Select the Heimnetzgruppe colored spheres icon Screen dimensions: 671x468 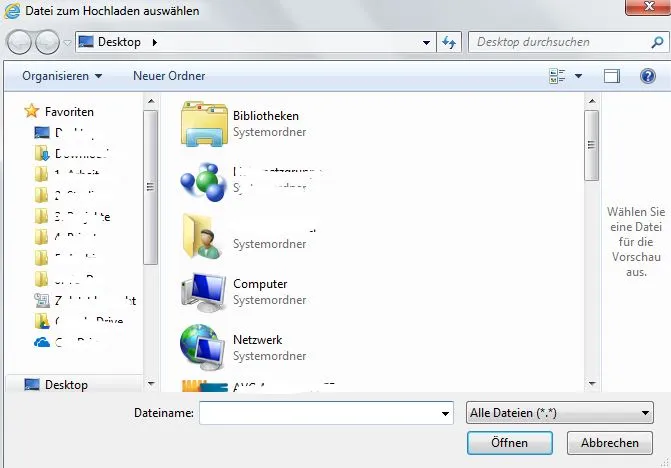[203, 181]
